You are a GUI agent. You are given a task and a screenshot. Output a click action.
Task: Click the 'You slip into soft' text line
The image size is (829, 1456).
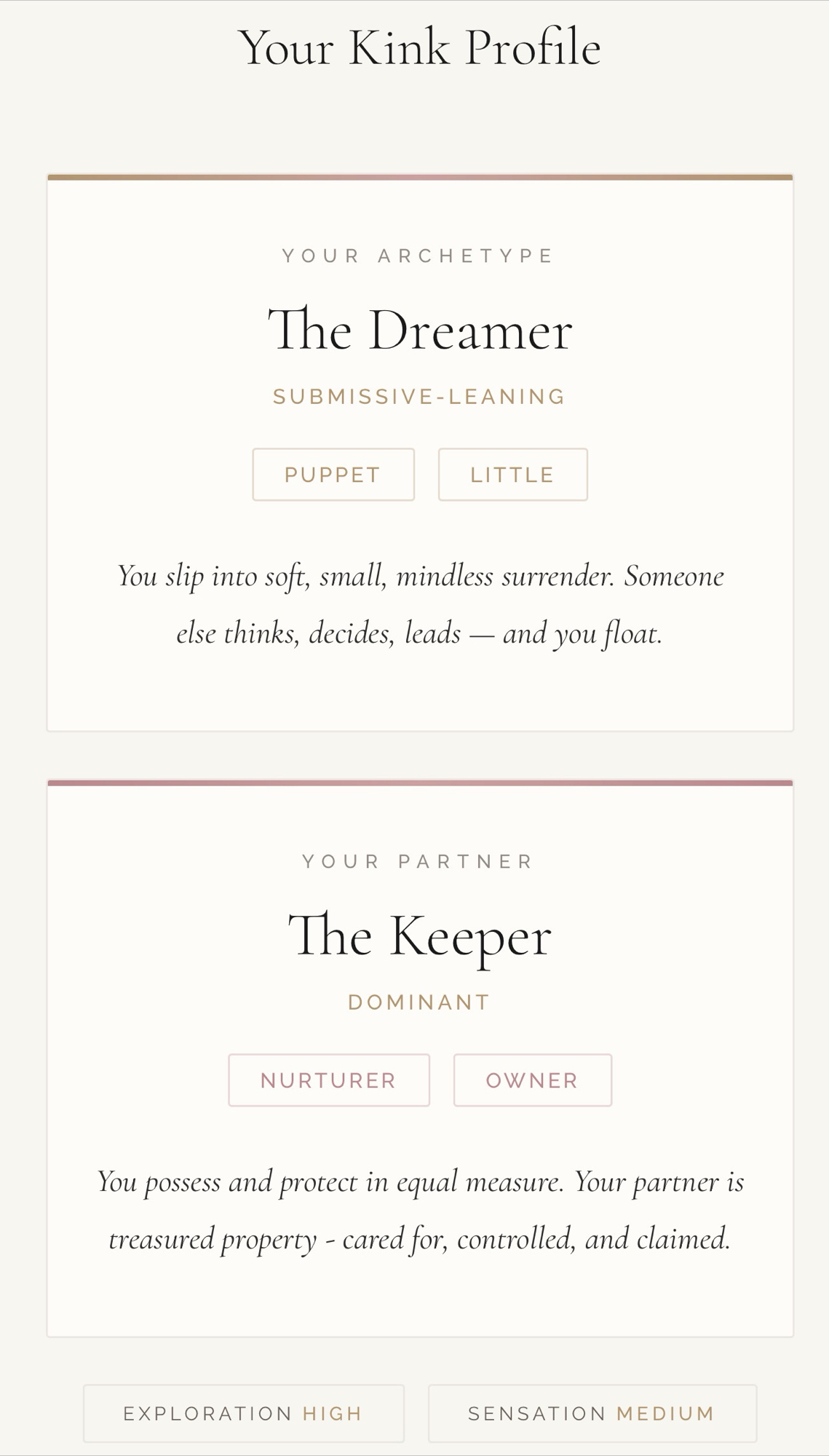420,577
